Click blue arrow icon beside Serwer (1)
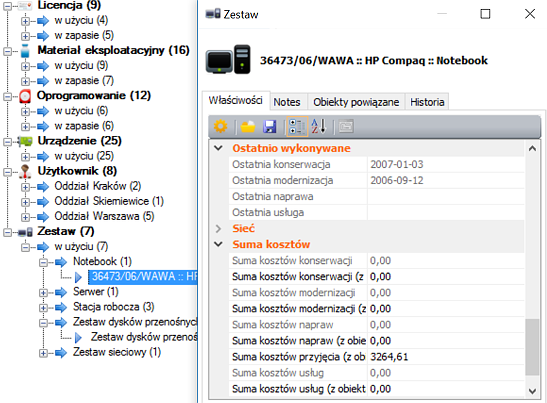Screen dimensions: 547x403 (61, 292)
